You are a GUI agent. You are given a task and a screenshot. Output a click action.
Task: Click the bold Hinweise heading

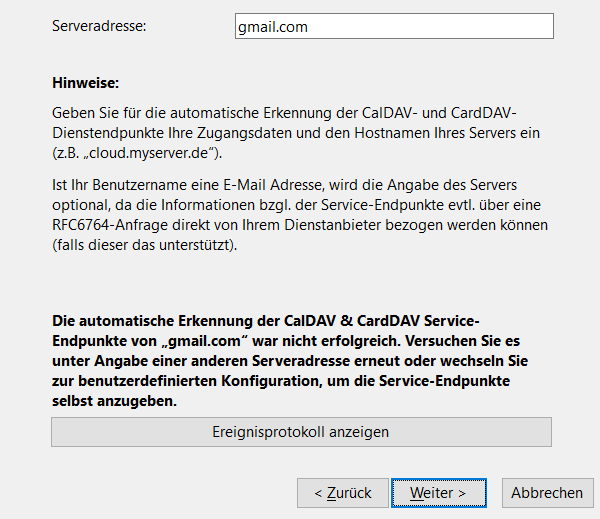(84, 81)
